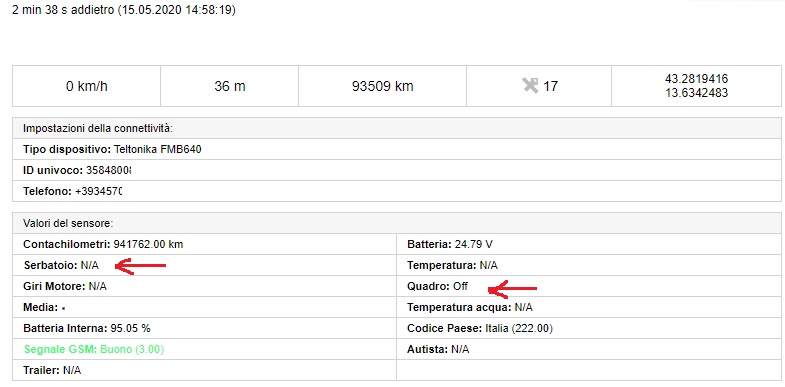
Task: Click the Temperatura acqua N/A row
Action: tap(589, 307)
